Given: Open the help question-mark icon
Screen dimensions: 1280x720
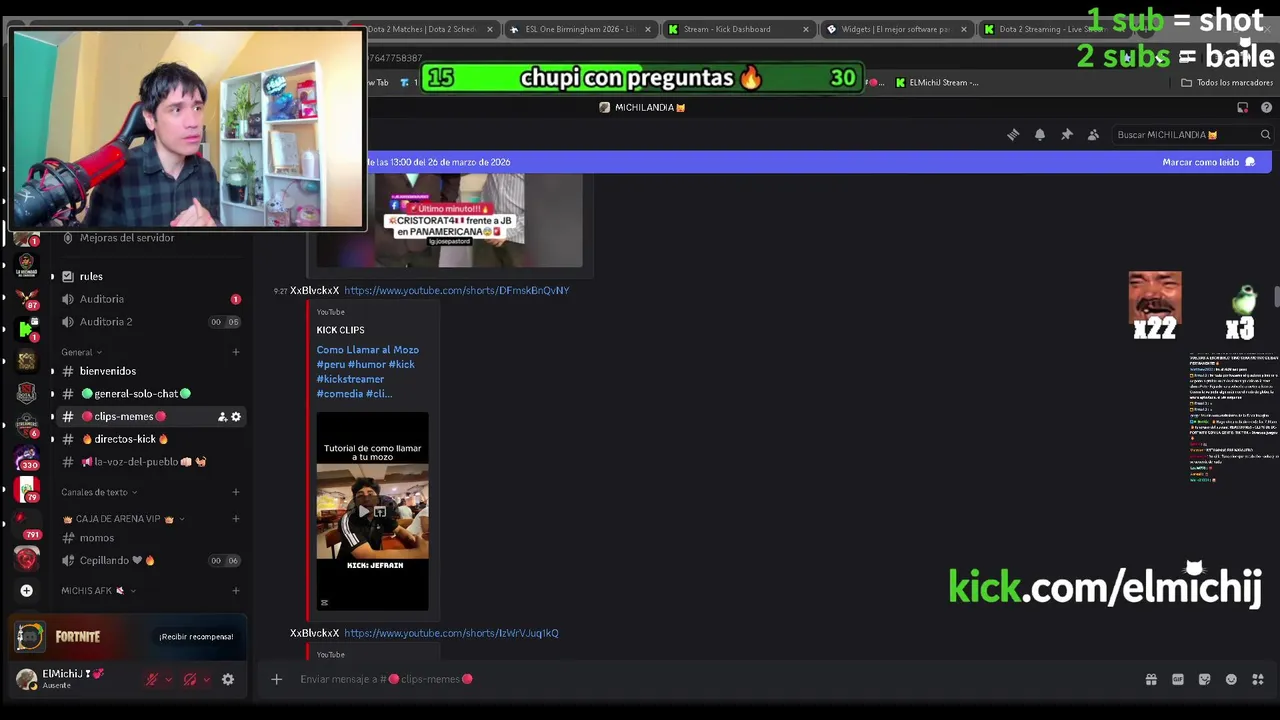Looking at the screenshot, I should point(1267,107).
